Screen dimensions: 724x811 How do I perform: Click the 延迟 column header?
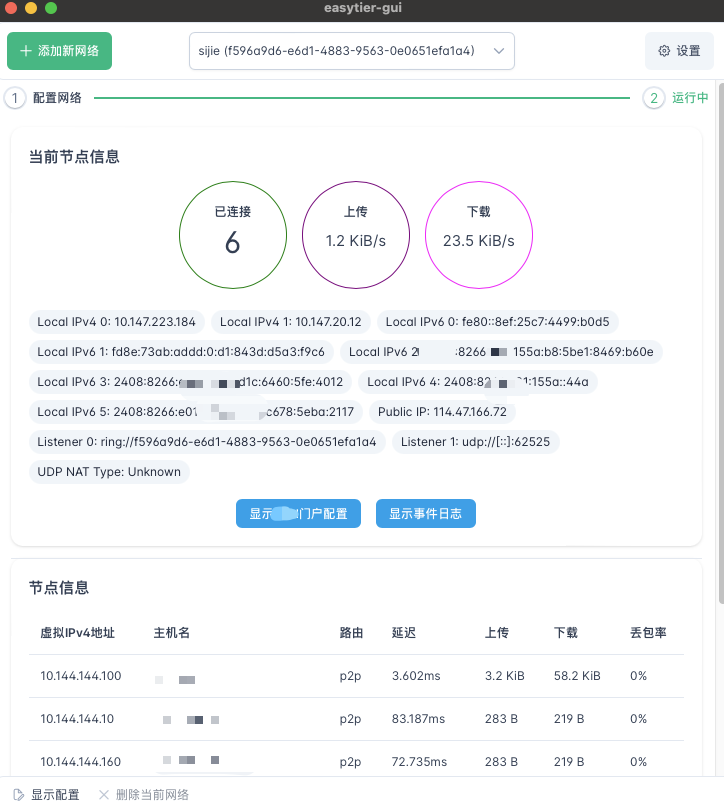[403, 633]
